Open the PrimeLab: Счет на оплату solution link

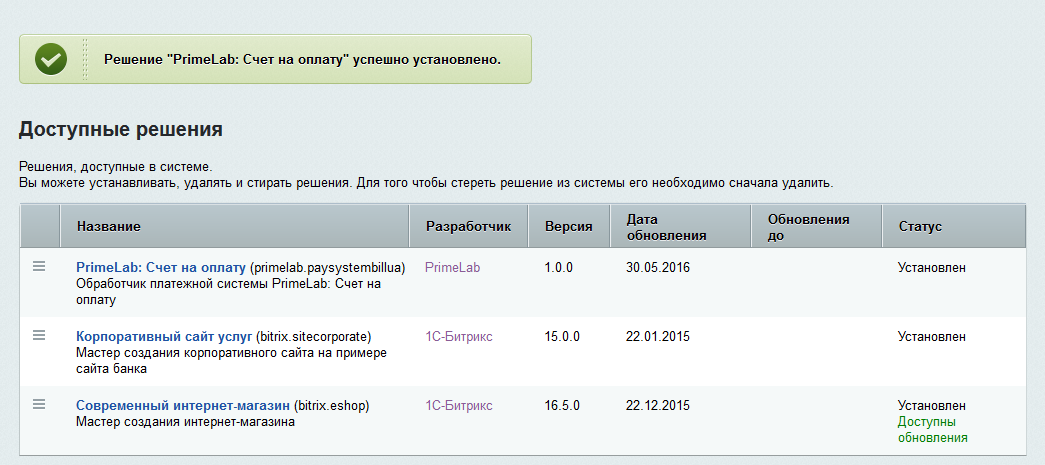[x=161, y=268]
